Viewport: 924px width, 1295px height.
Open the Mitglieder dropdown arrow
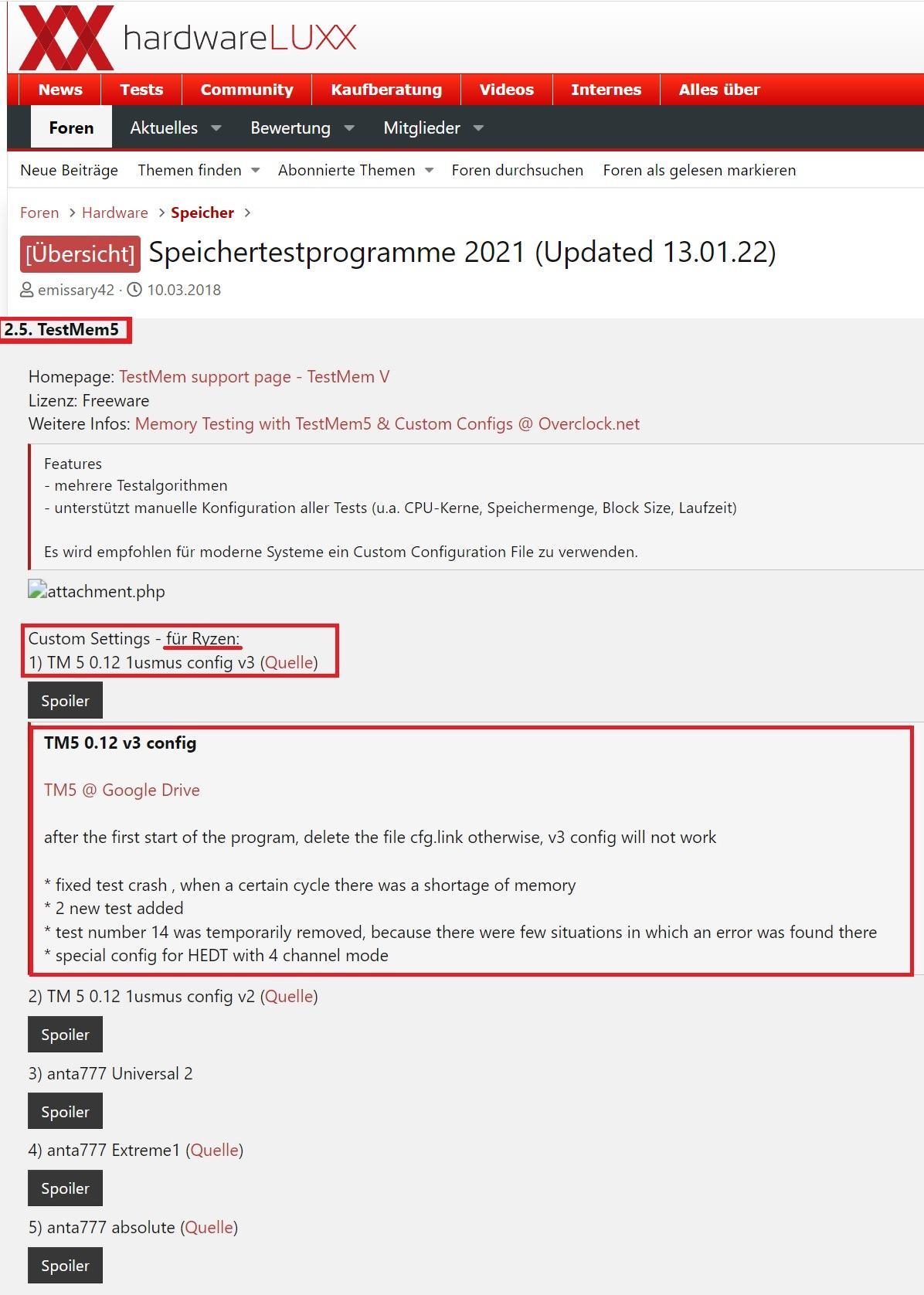(x=478, y=127)
